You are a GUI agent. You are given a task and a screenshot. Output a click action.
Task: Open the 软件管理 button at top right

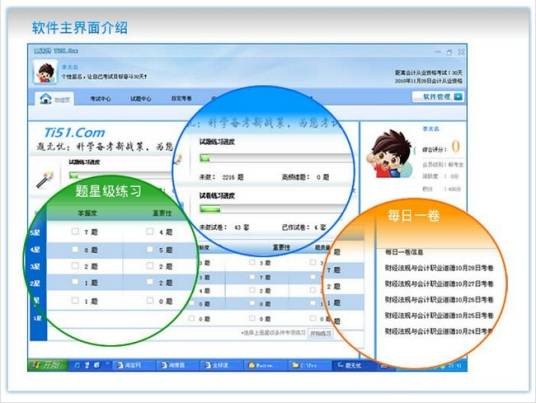pos(438,97)
